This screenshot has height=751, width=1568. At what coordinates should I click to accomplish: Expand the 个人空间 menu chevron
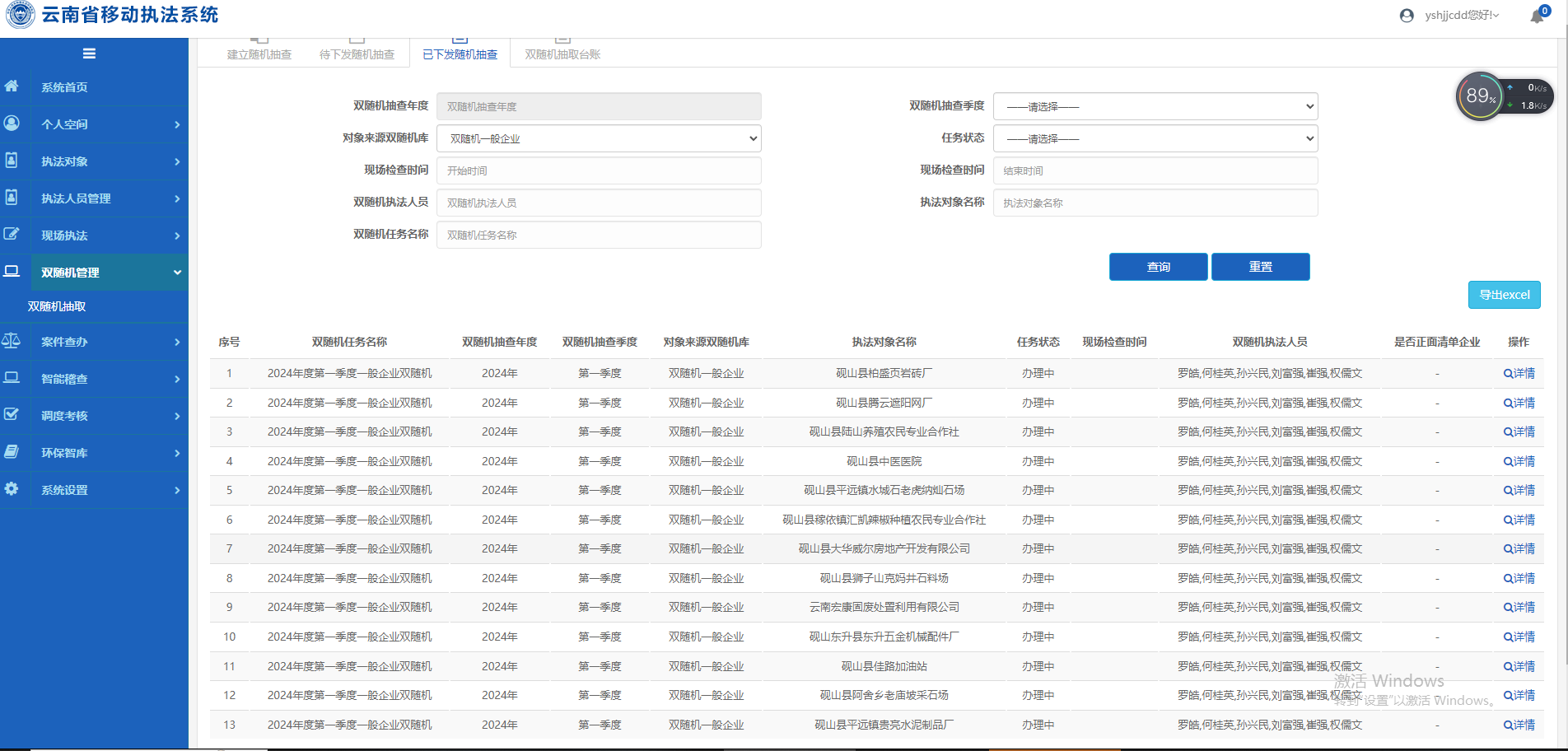[177, 124]
